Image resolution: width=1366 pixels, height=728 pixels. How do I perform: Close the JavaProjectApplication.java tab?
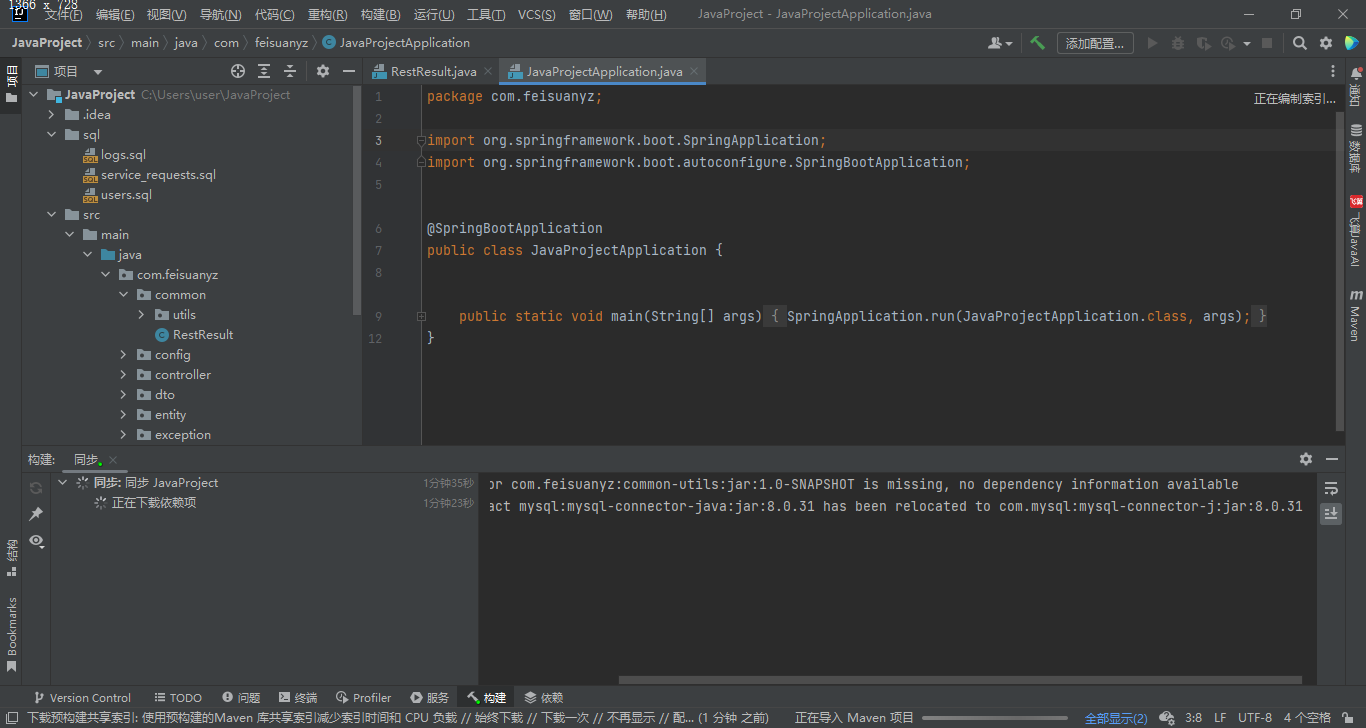click(x=694, y=72)
